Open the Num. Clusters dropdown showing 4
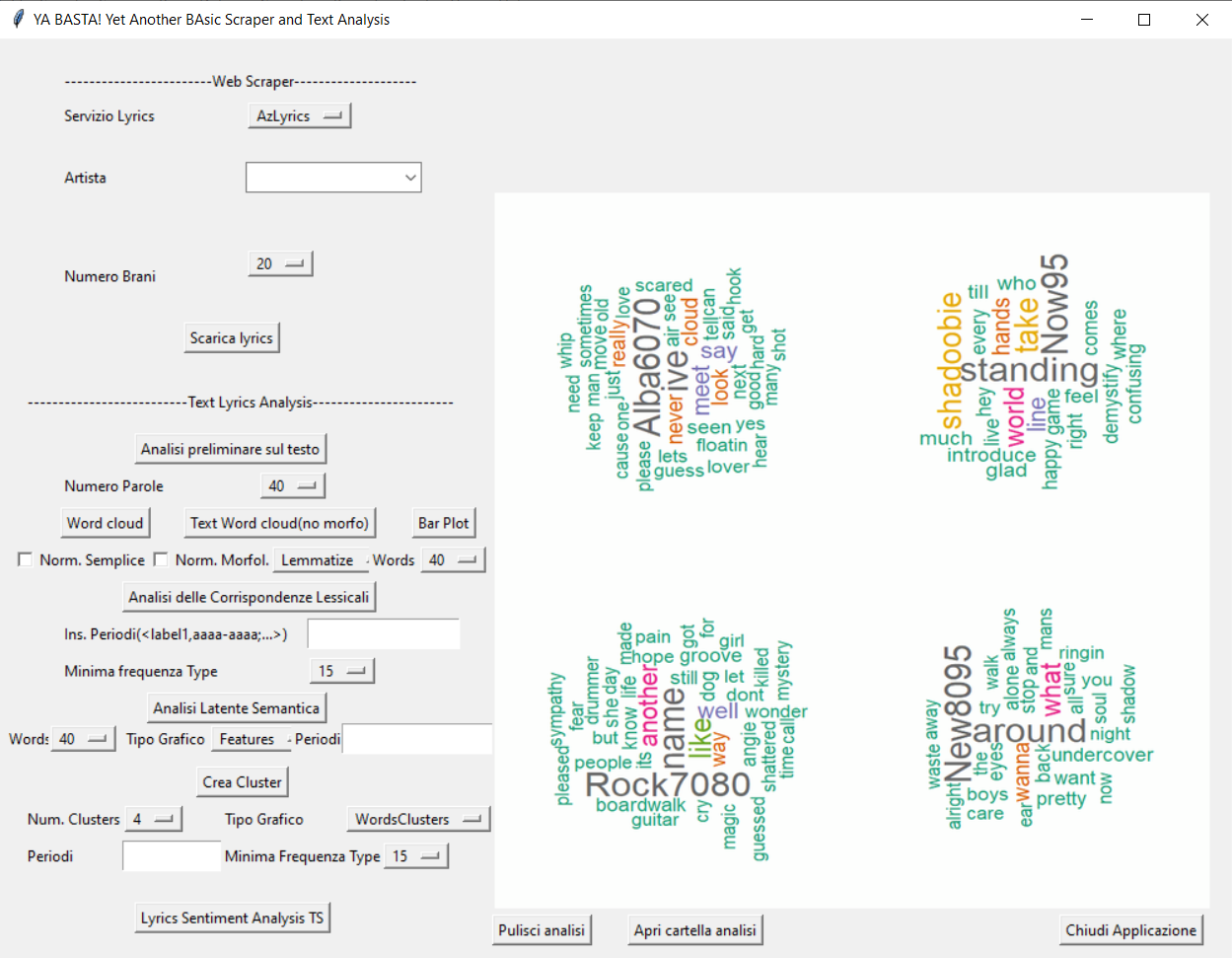 [154, 819]
